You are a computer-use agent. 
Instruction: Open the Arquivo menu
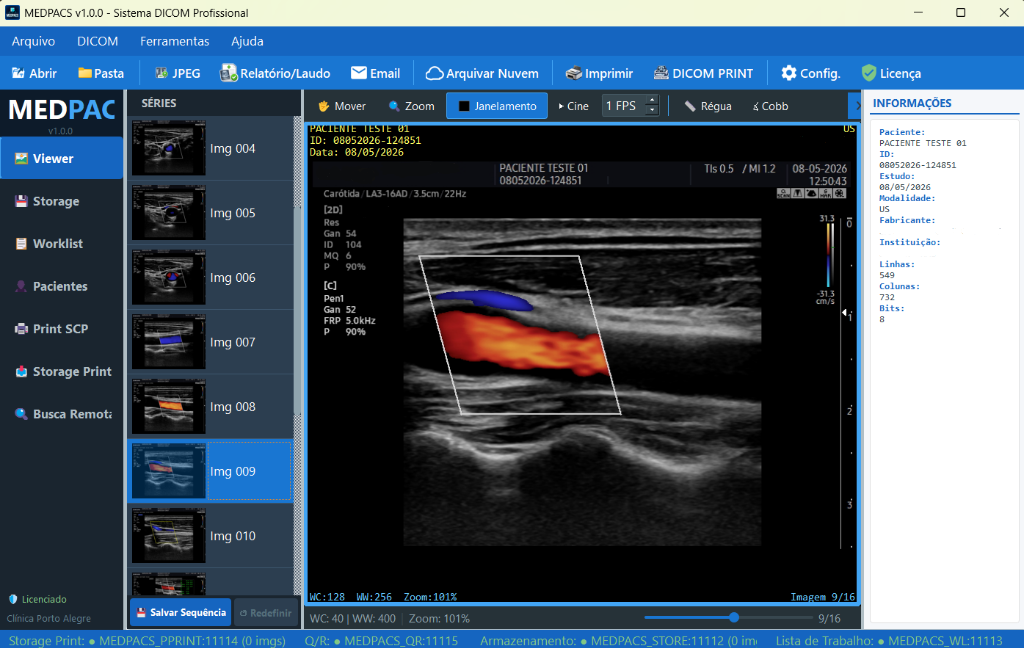click(33, 41)
